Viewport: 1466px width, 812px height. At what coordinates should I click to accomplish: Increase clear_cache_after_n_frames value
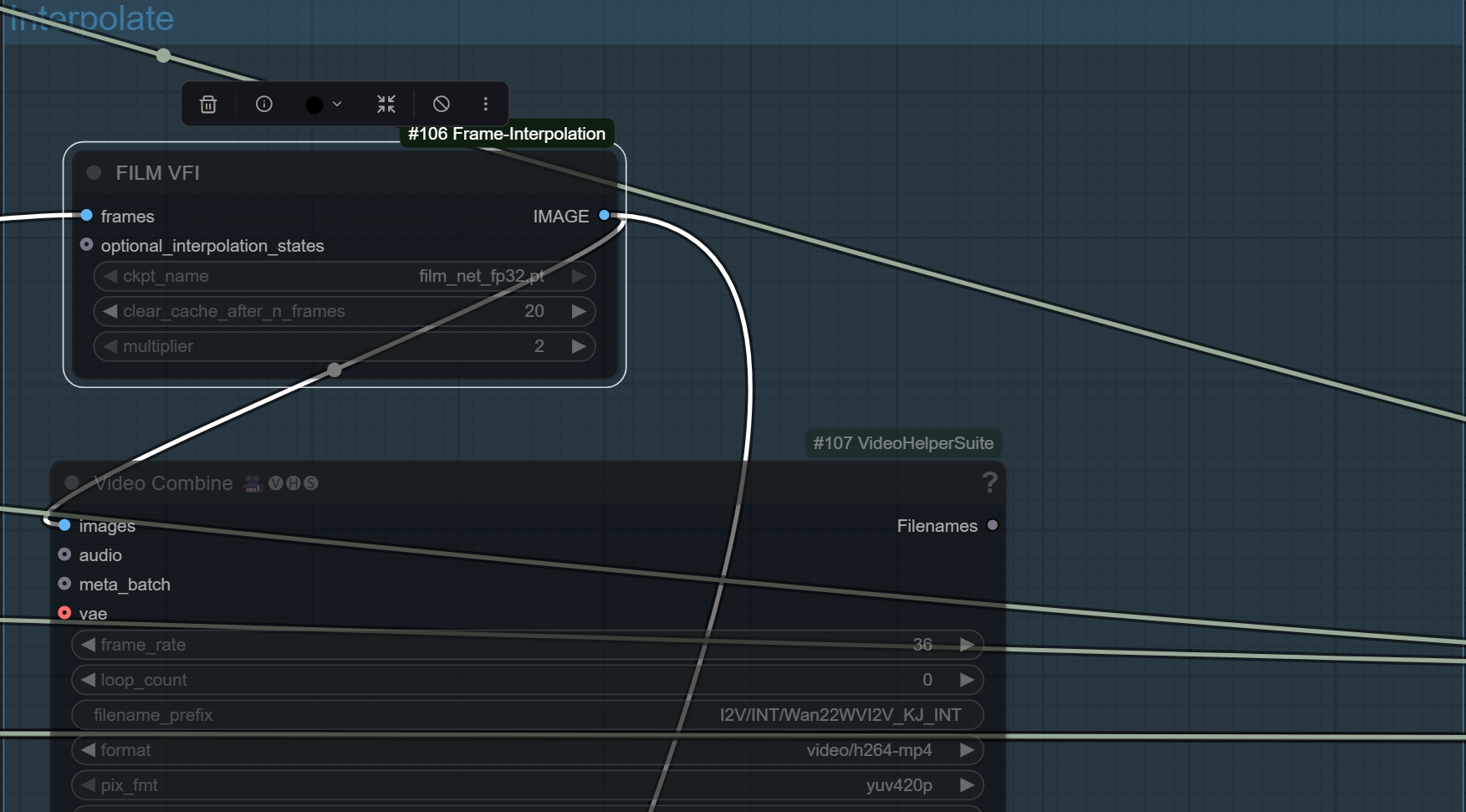click(579, 311)
